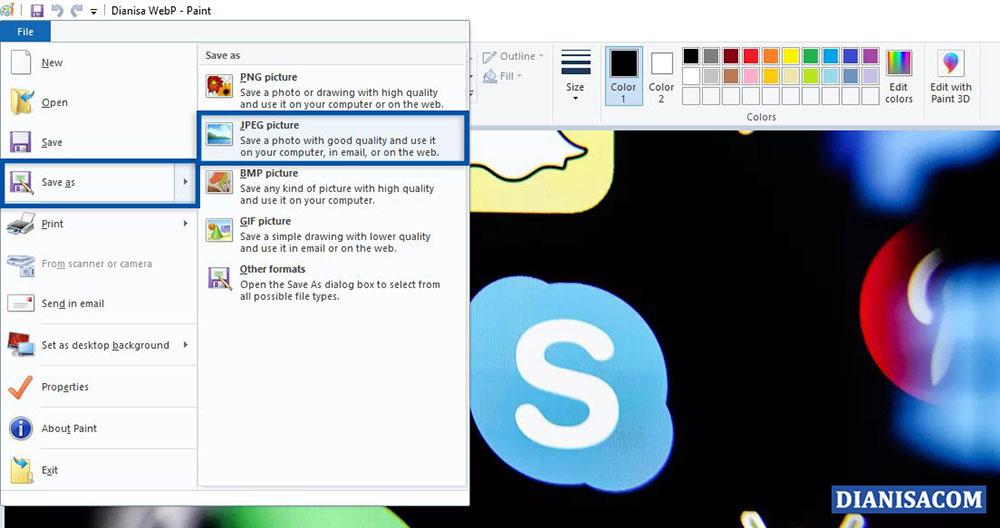Screen dimensions: 1000x528
Task: Choose Exit menu entry
Action: pyautogui.click(x=99, y=471)
